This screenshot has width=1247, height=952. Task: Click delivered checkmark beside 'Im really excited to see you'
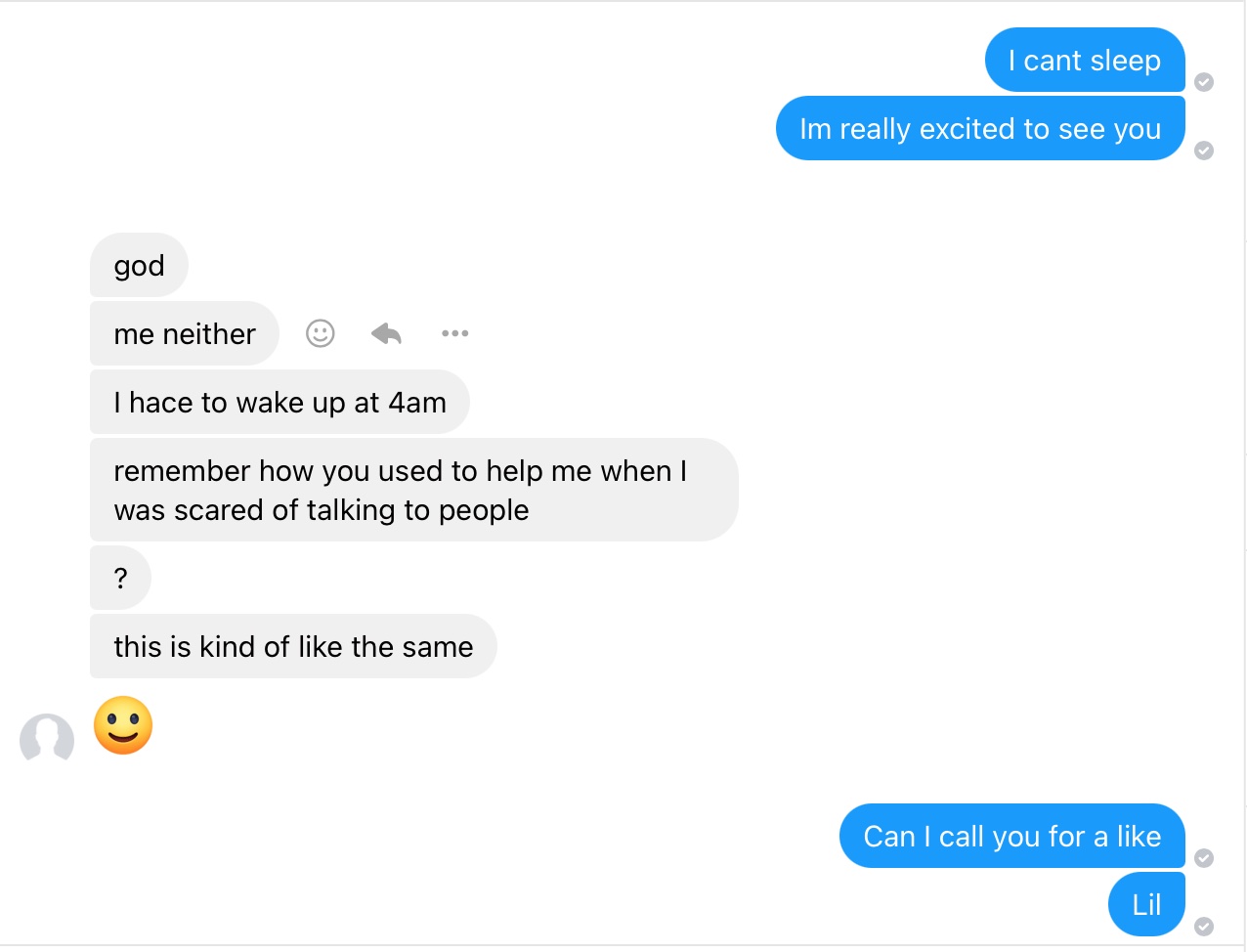pos(1204,151)
